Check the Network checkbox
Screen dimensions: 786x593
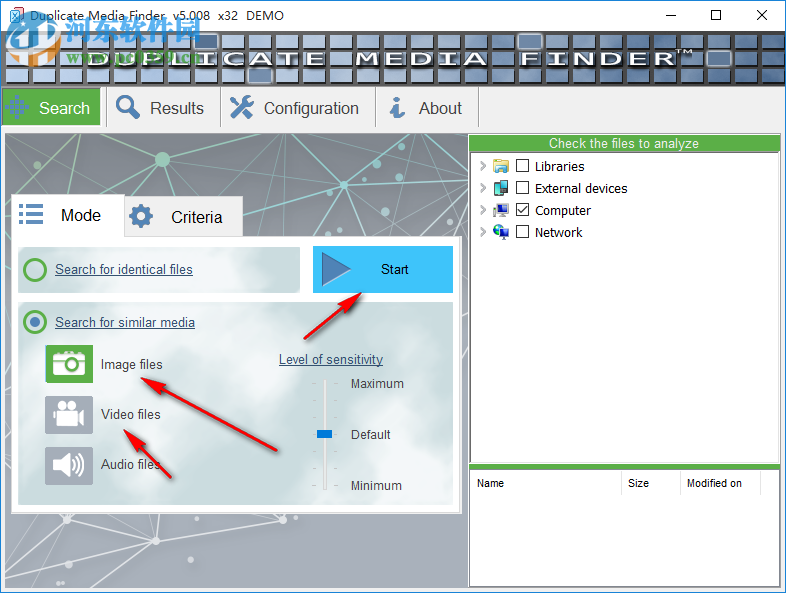tap(522, 232)
